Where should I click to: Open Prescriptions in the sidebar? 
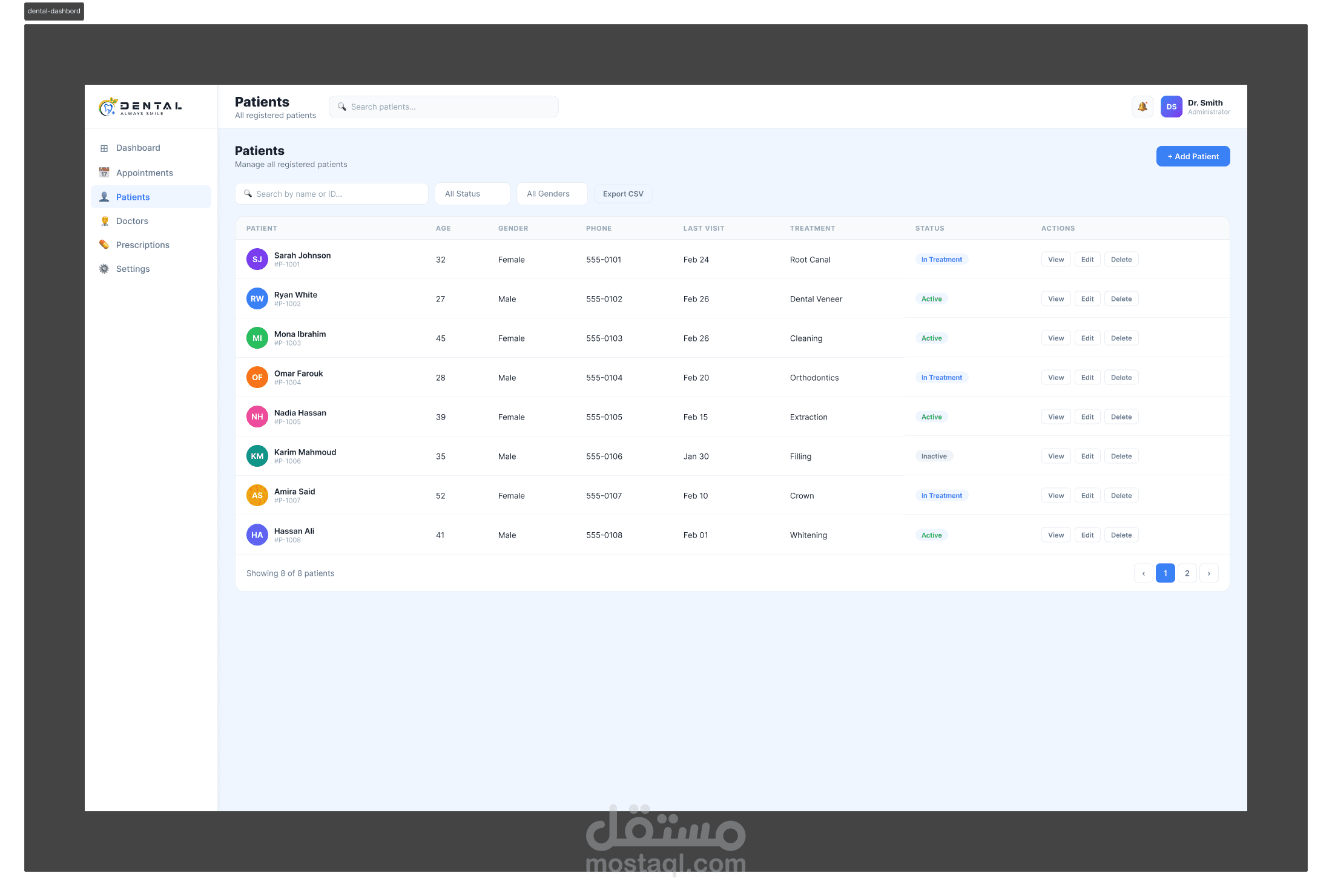click(142, 245)
